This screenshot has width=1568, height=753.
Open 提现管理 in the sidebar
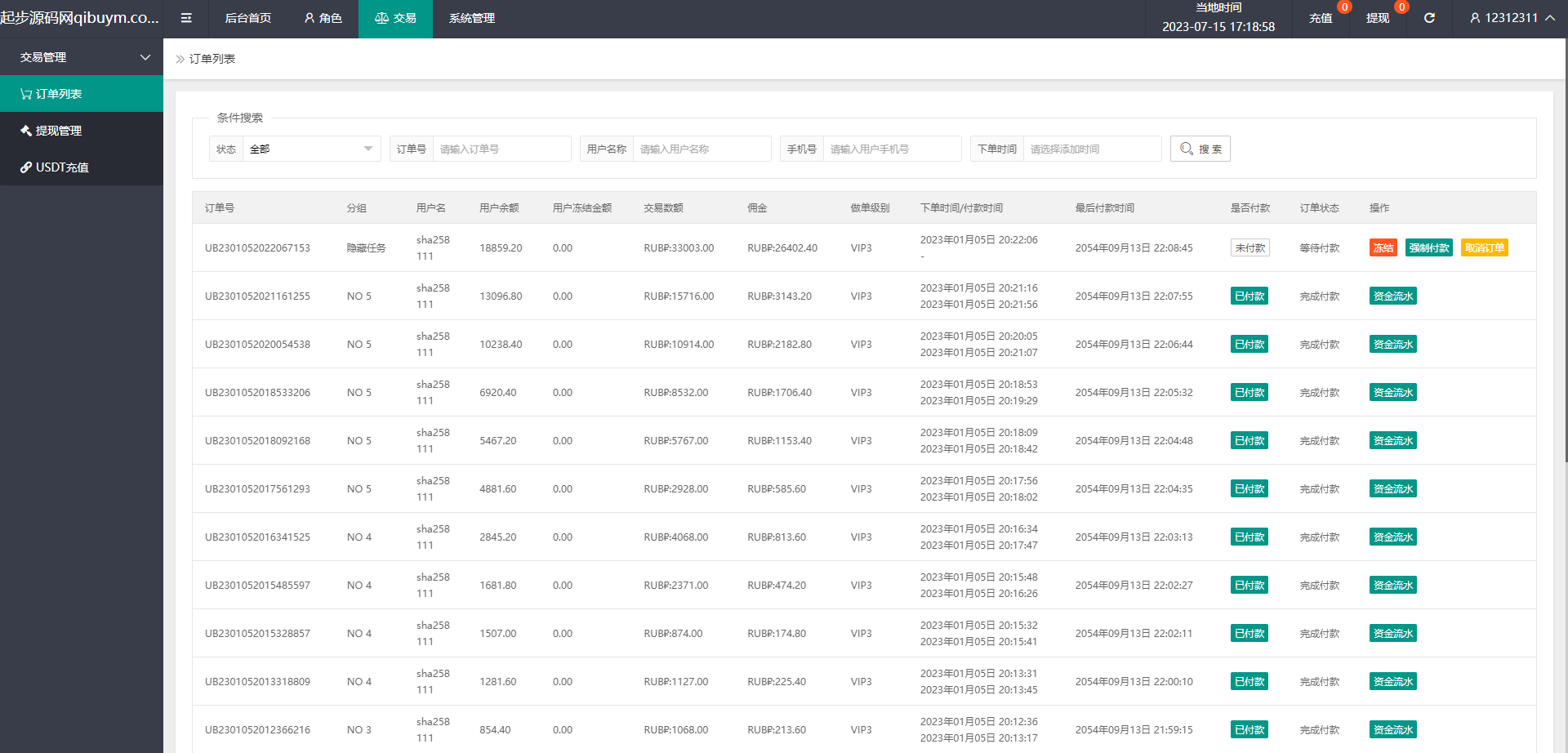[82, 131]
